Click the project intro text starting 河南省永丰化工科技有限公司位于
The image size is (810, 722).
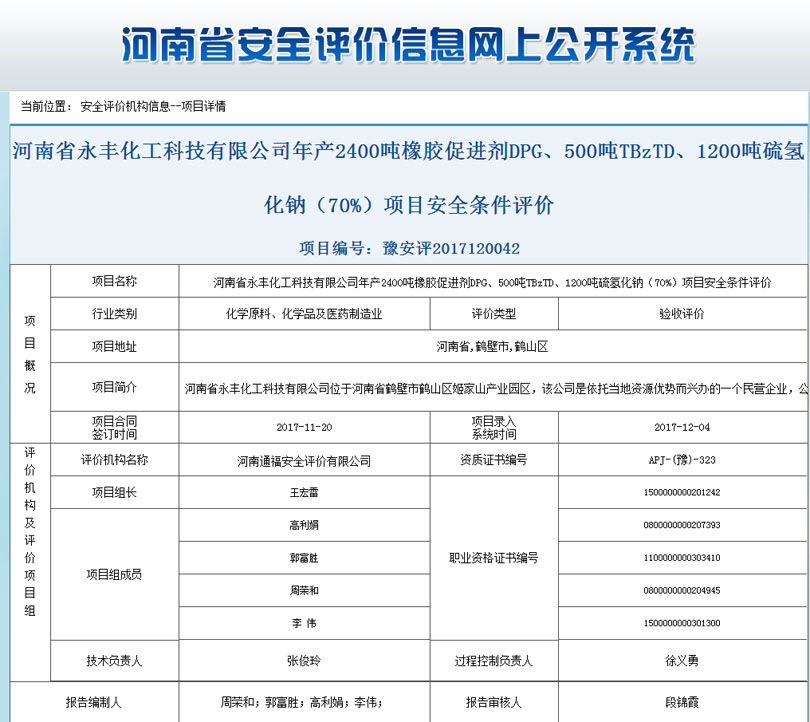pos(496,388)
